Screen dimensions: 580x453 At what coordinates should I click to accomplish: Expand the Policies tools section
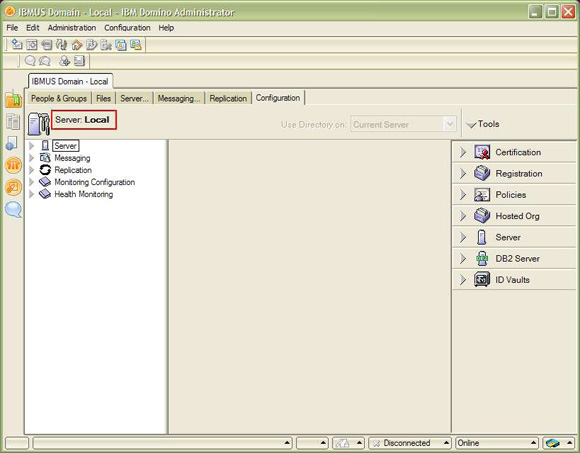tap(463, 195)
